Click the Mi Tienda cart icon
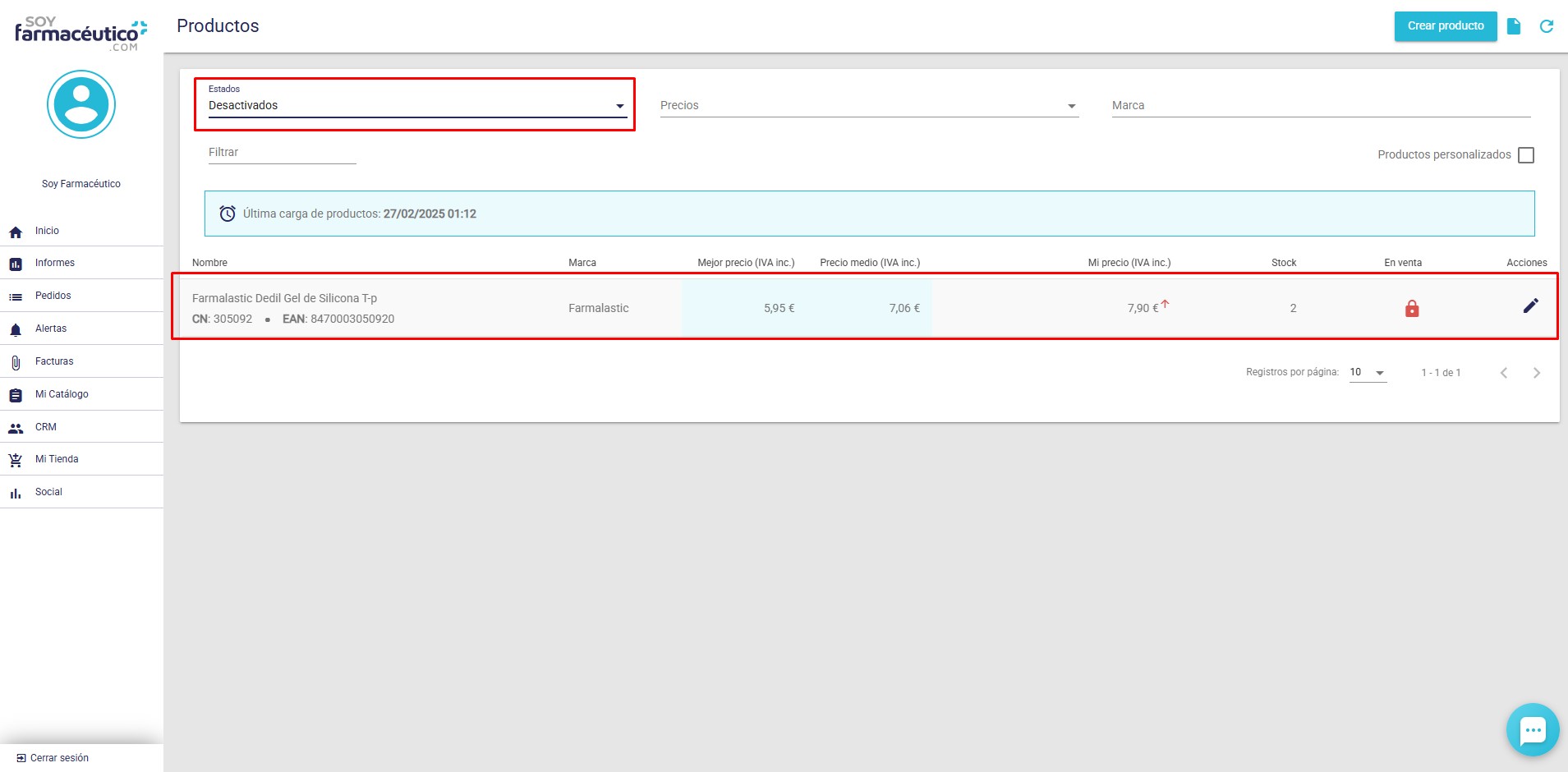The image size is (1568, 772). tap(16, 461)
